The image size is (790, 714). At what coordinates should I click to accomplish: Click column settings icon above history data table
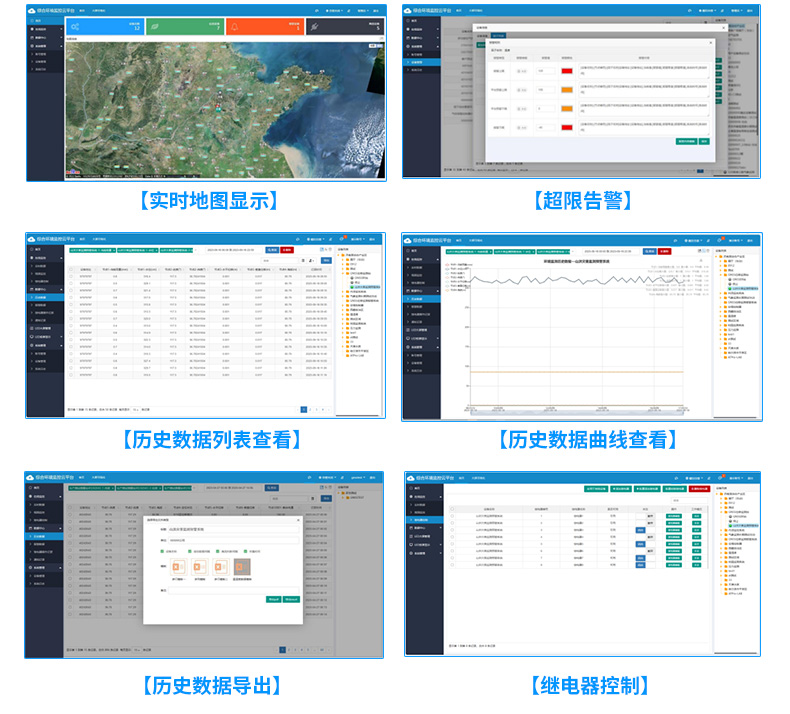point(313,259)
